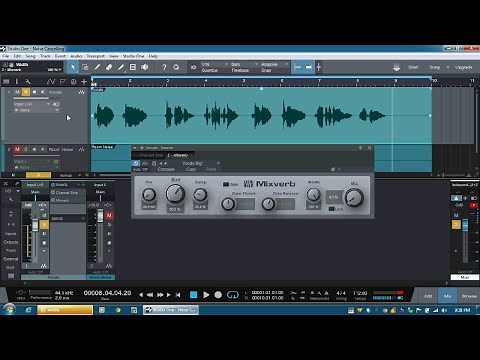This screenshot has height=360, width=480.
Task: Show automation using the curve icon
Action: pos(51,81)
